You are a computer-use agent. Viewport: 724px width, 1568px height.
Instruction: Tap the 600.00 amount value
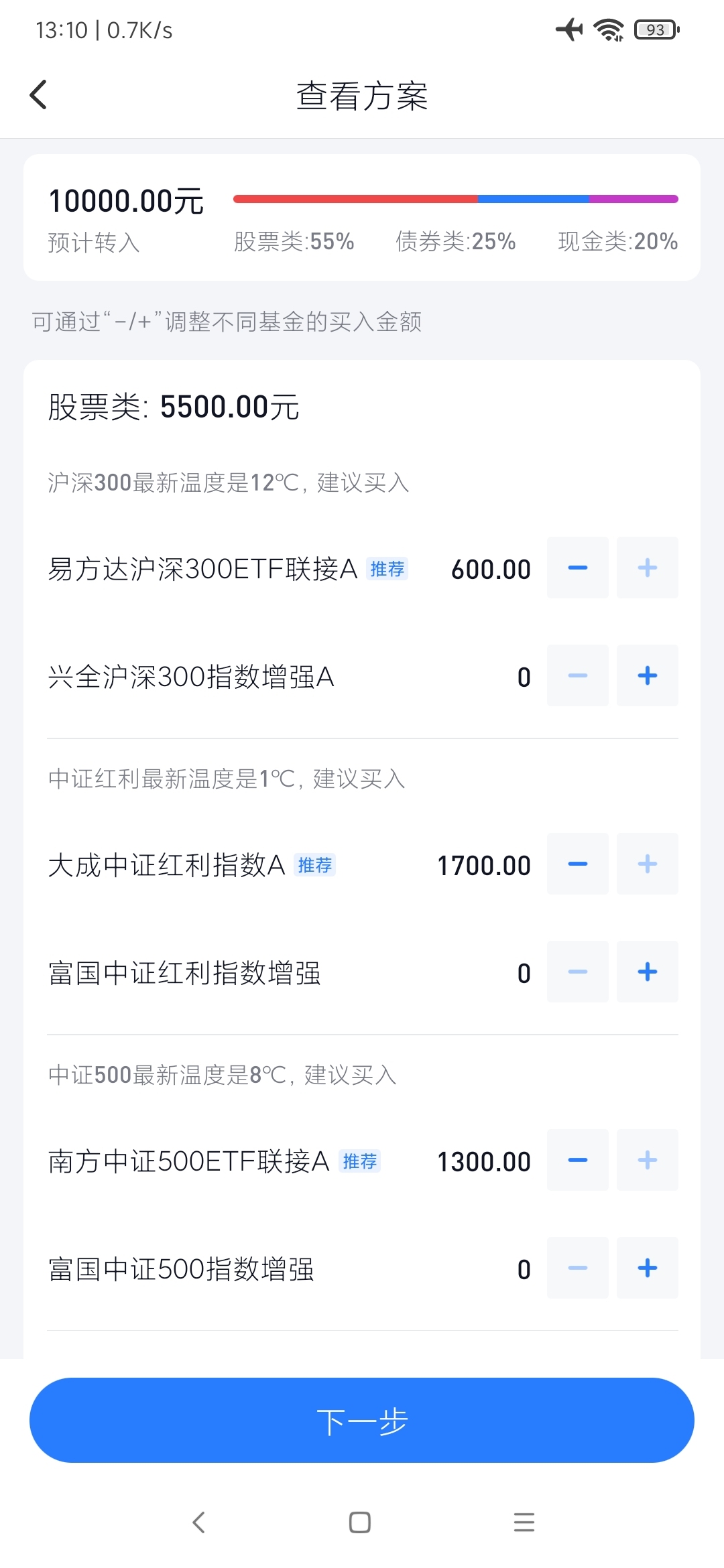coord(491,570)
